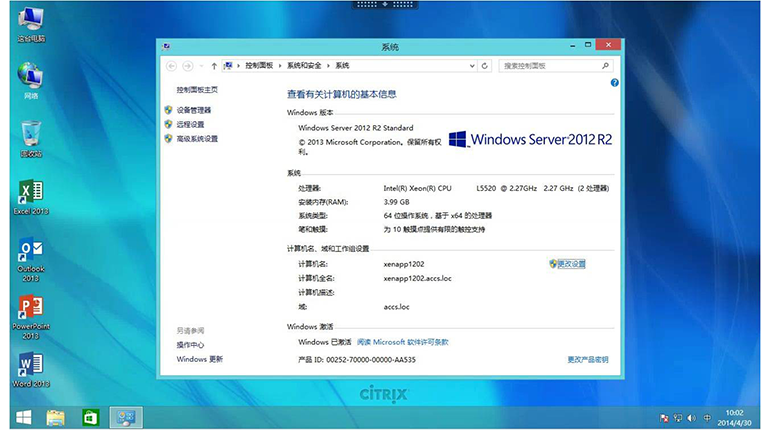Image resolution: width=770 pixels, height=430 pixels.
Task: Open the Store icon in the taskbar
Action: pyautogui.click(x=90, y=418)
